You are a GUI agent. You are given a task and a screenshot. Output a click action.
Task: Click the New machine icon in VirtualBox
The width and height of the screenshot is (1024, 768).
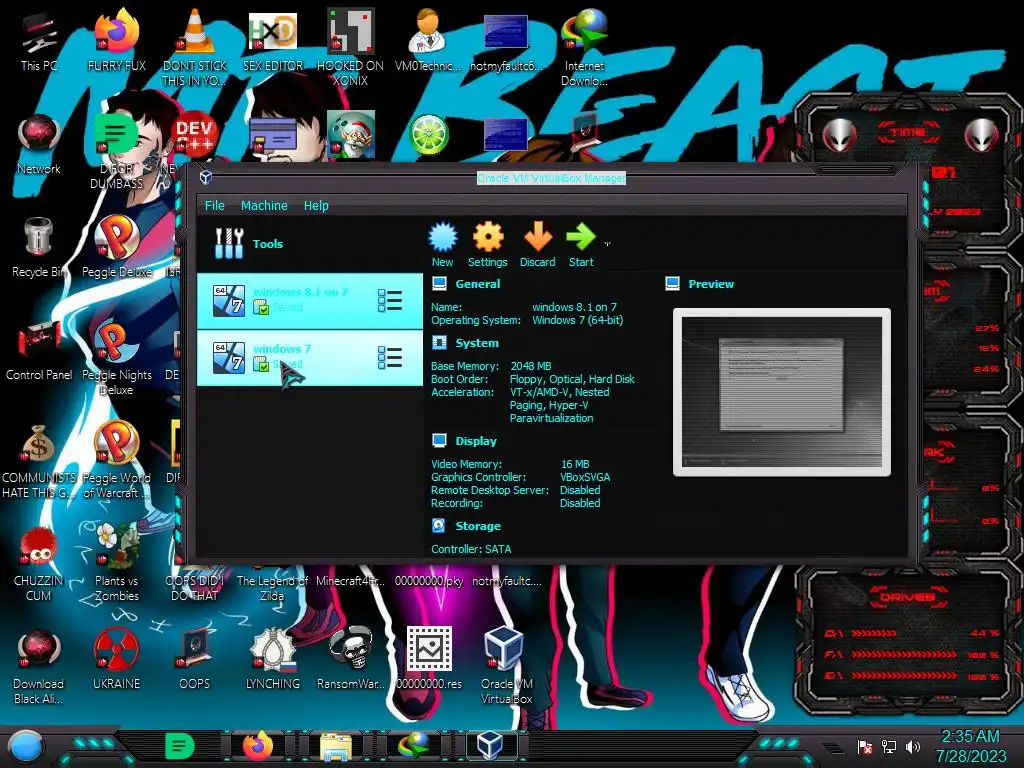coord(443,245)
